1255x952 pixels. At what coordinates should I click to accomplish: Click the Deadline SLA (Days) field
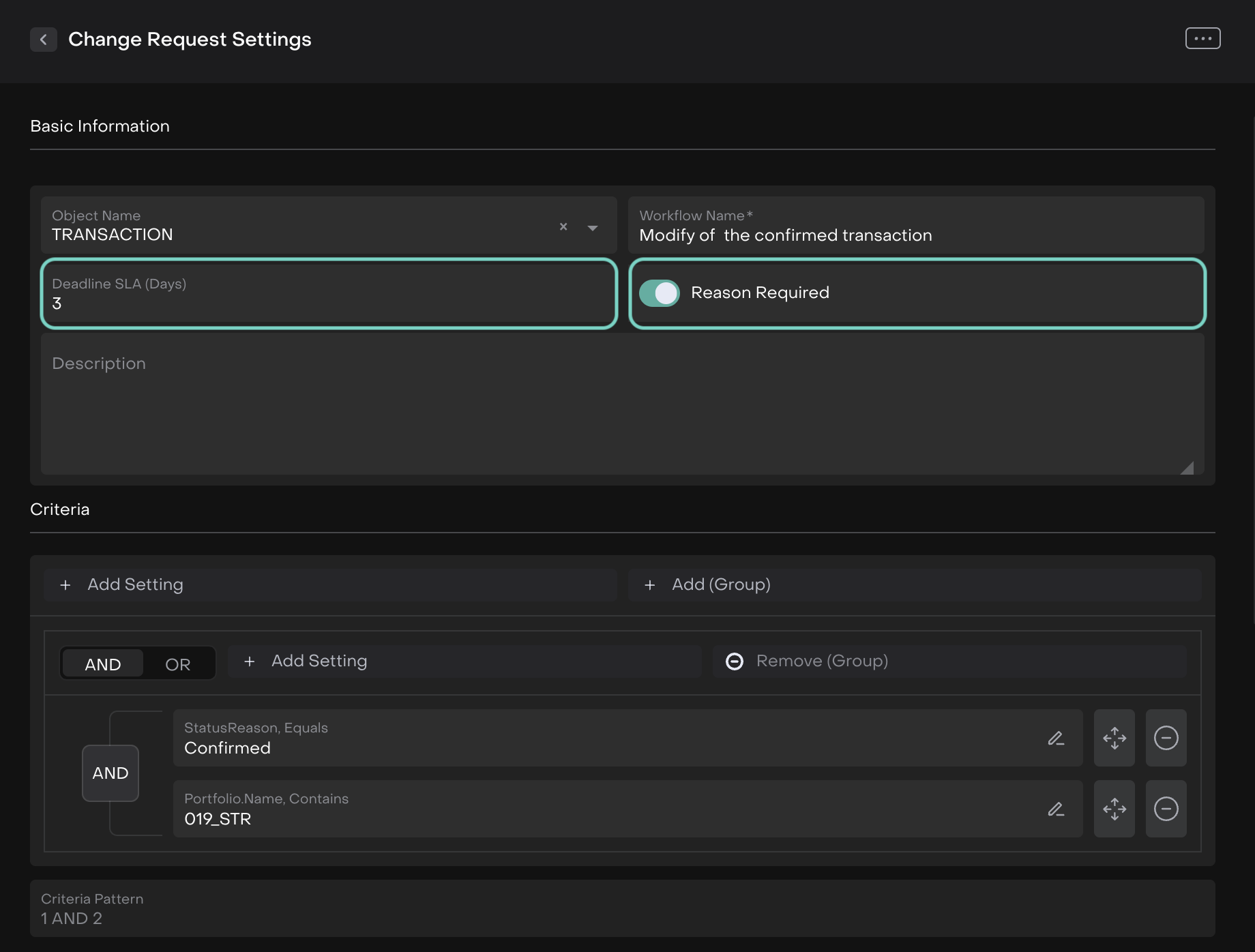329,295
